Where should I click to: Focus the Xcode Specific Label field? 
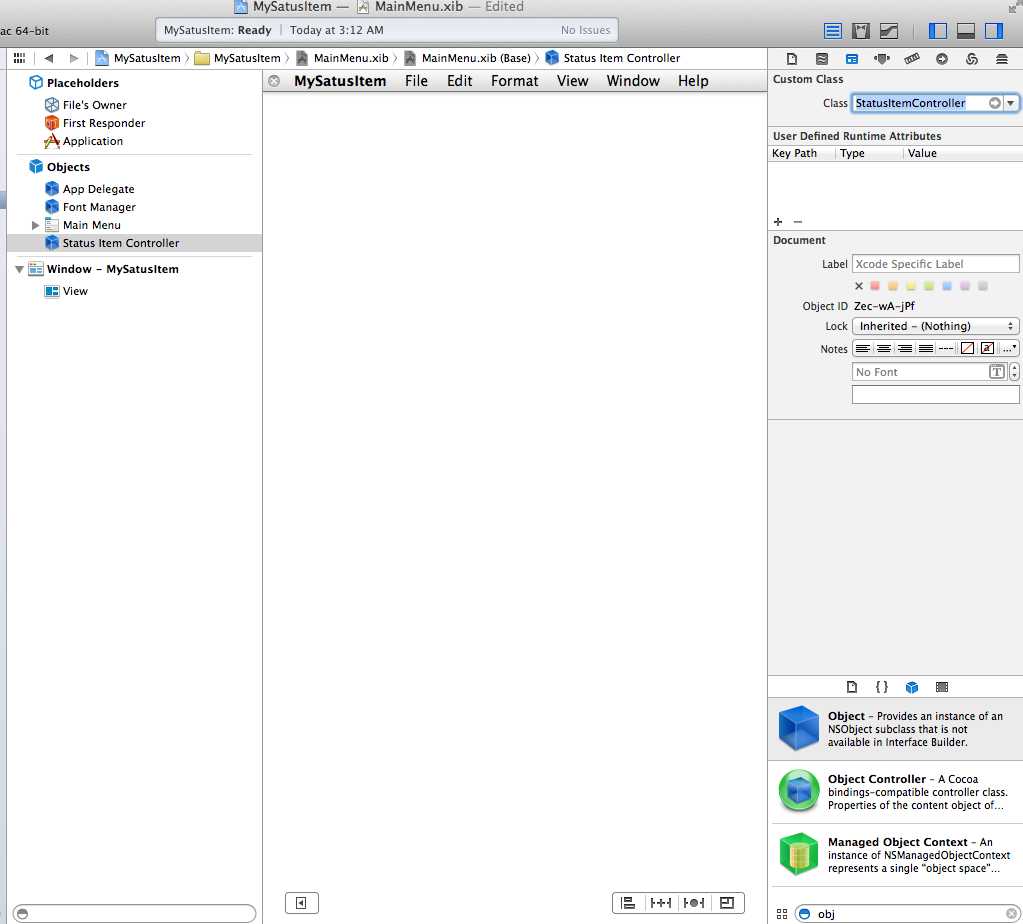tap(935, 264)
